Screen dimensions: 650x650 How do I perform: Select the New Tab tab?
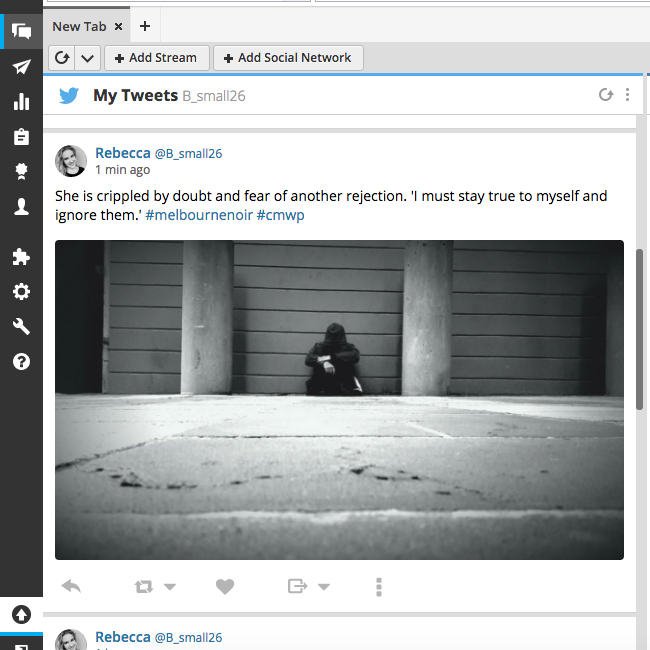(x=79, y=27)
